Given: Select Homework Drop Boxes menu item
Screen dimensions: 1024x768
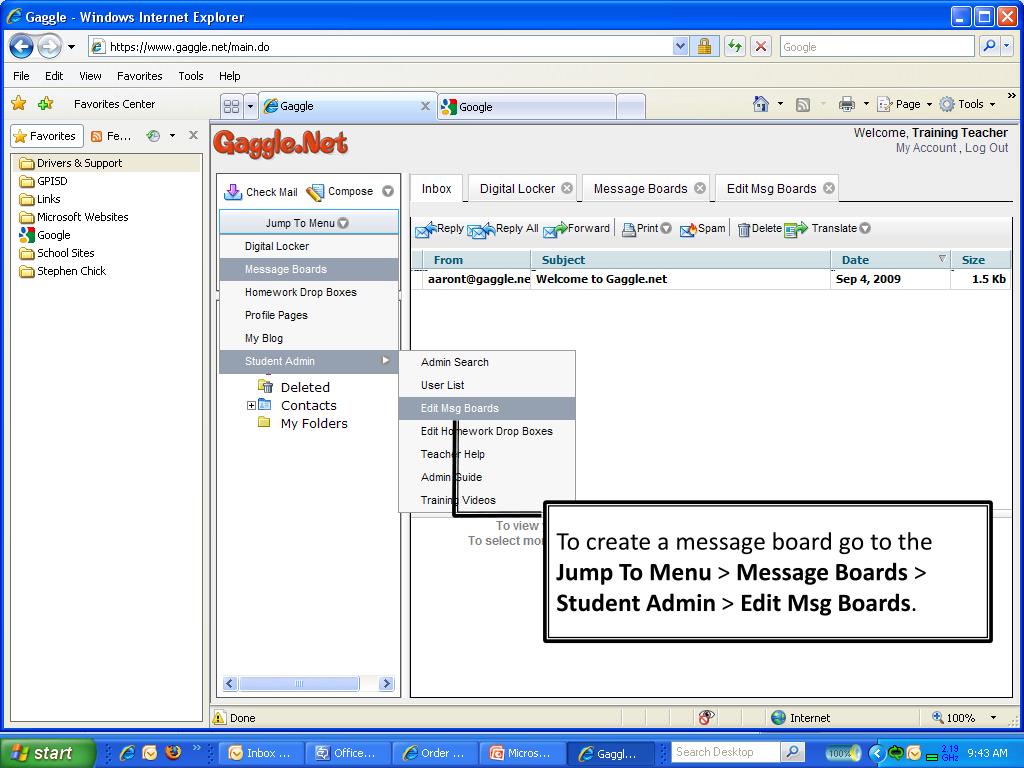Looking at the screenshot, I should (308, 292).
